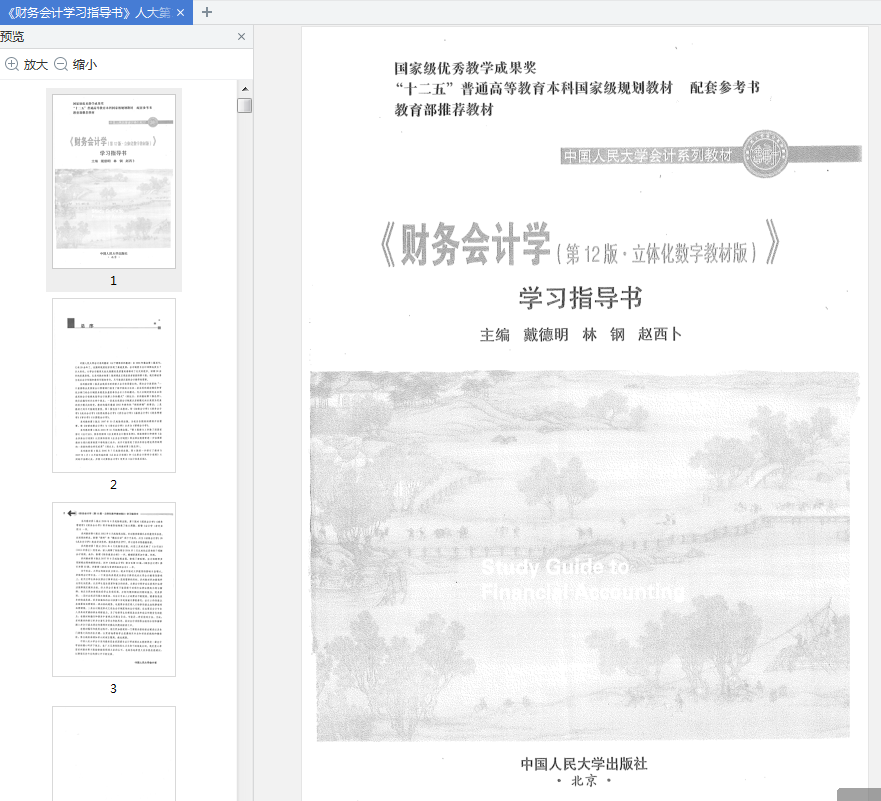The width and height of the screenshot is (881, 801).
Task: Click the 教育部推荐教材 line
Action: (x=444, y=110)
